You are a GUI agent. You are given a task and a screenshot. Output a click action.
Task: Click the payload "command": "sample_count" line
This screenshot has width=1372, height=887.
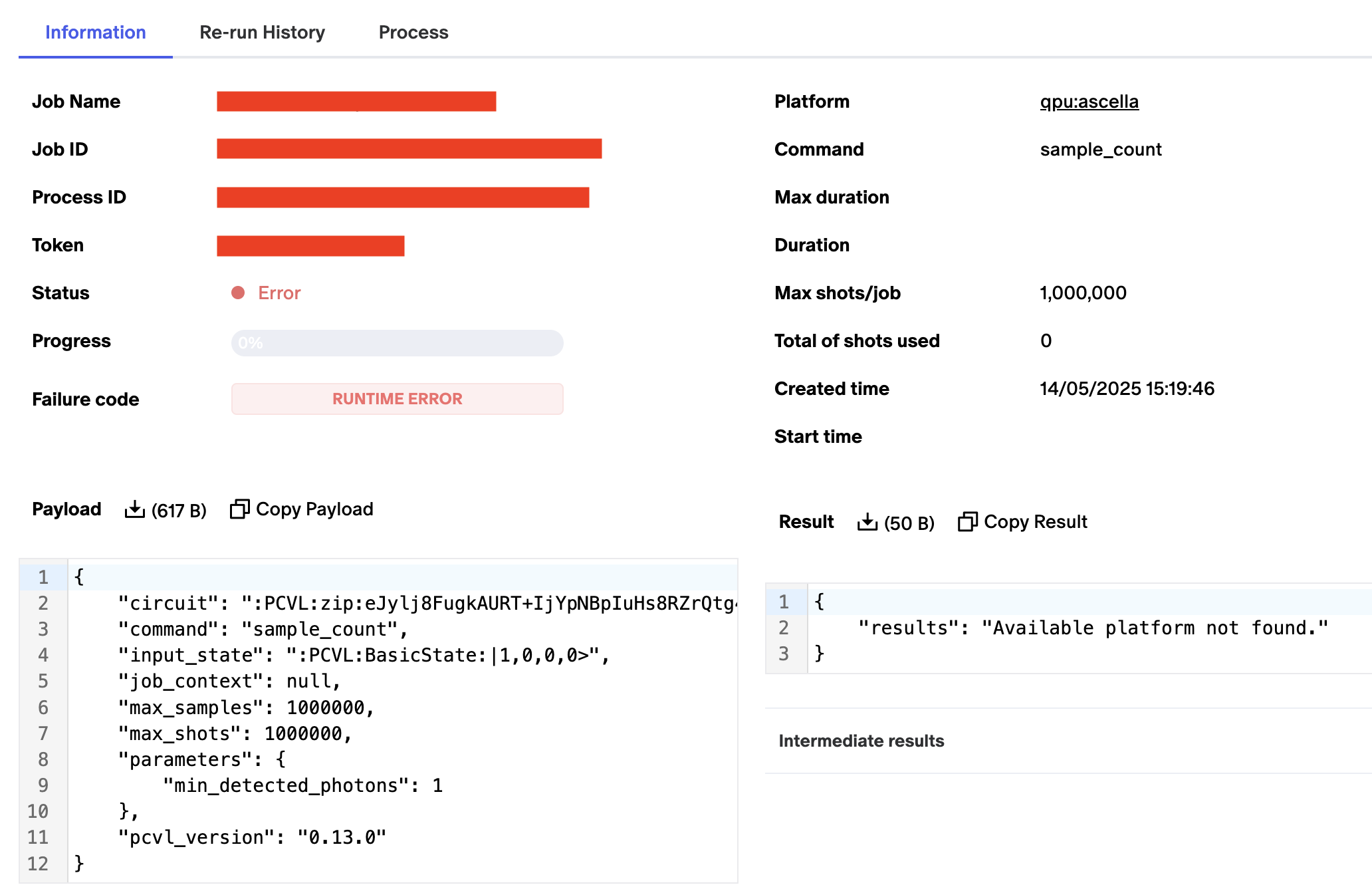coord(403,629)
